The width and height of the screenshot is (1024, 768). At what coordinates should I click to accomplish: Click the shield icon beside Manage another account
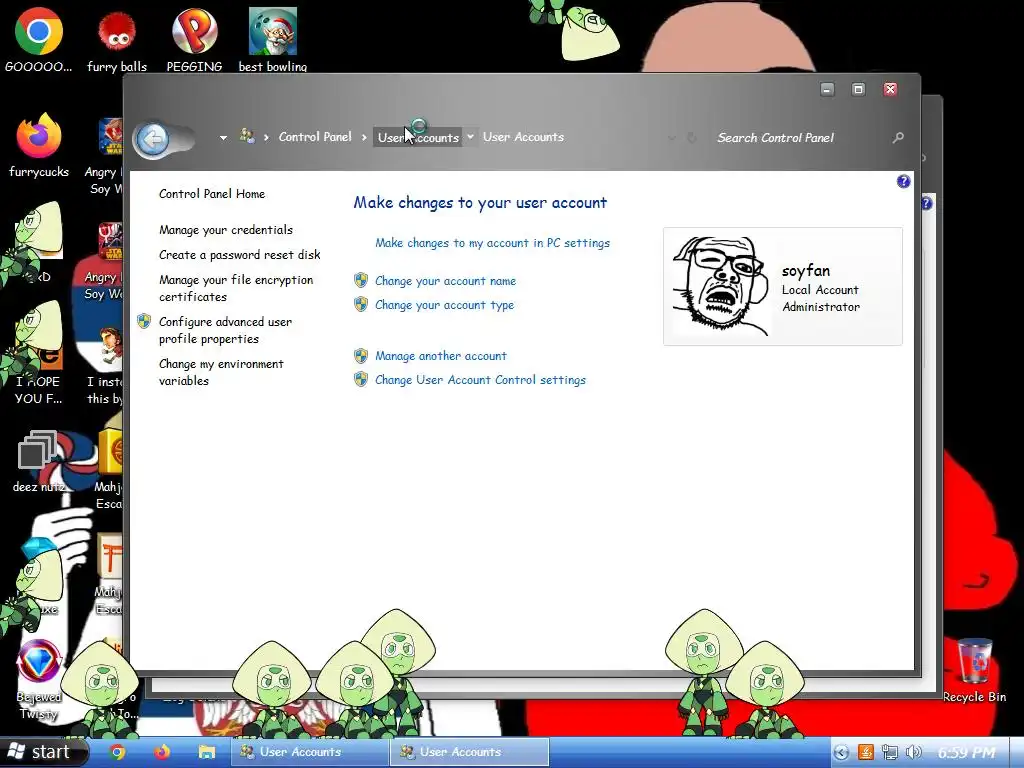click(360, 355)
